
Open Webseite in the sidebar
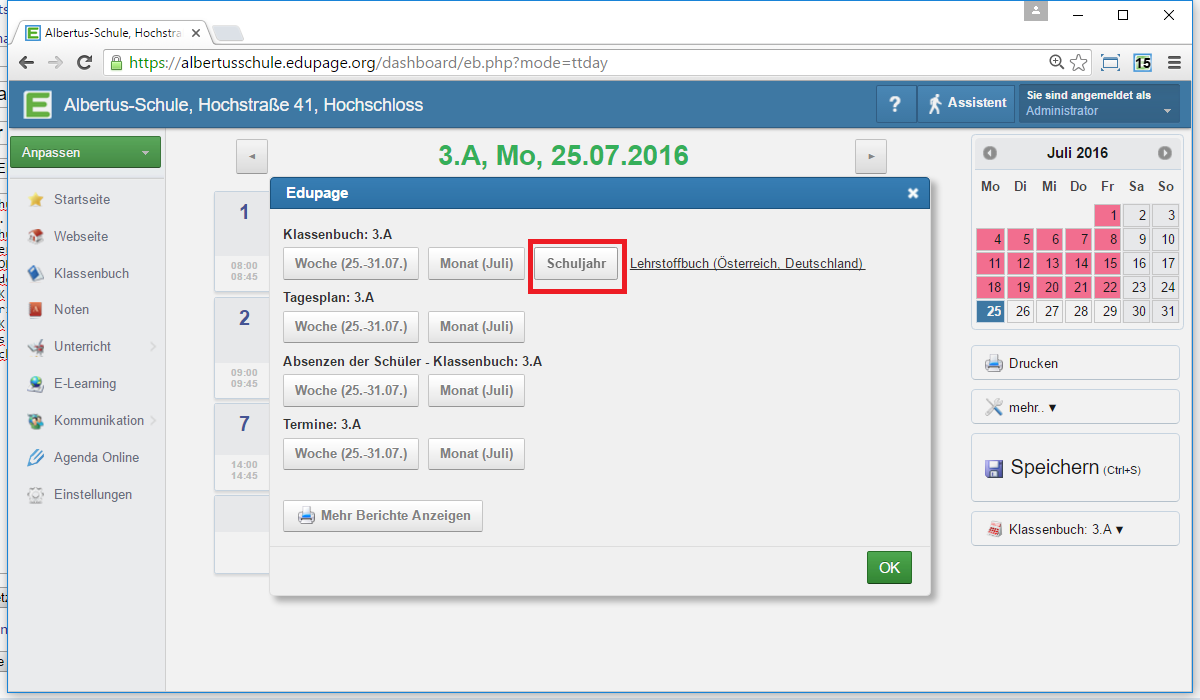tap(81, 236)
